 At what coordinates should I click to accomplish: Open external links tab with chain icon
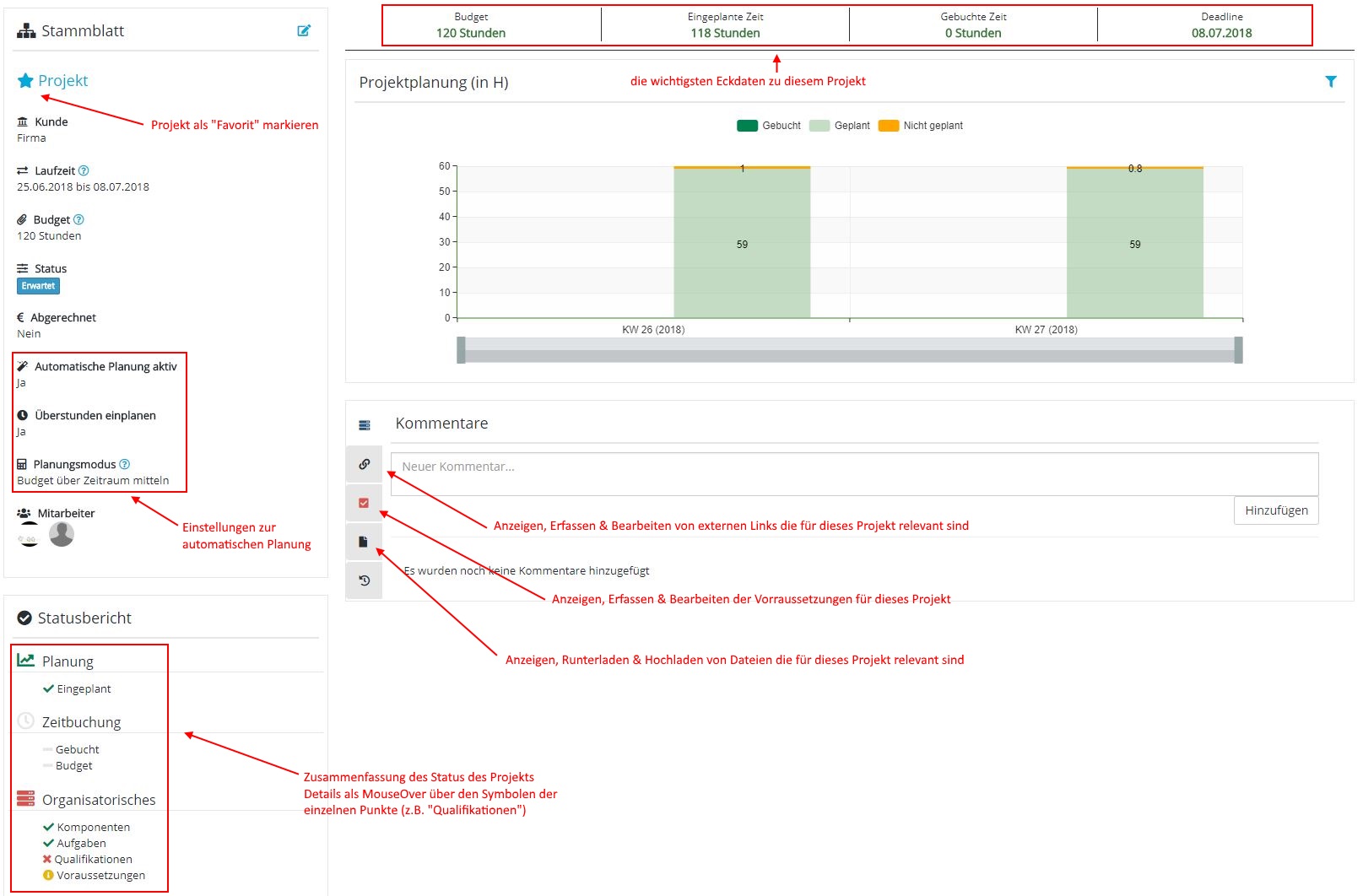(x=364, y=464)
